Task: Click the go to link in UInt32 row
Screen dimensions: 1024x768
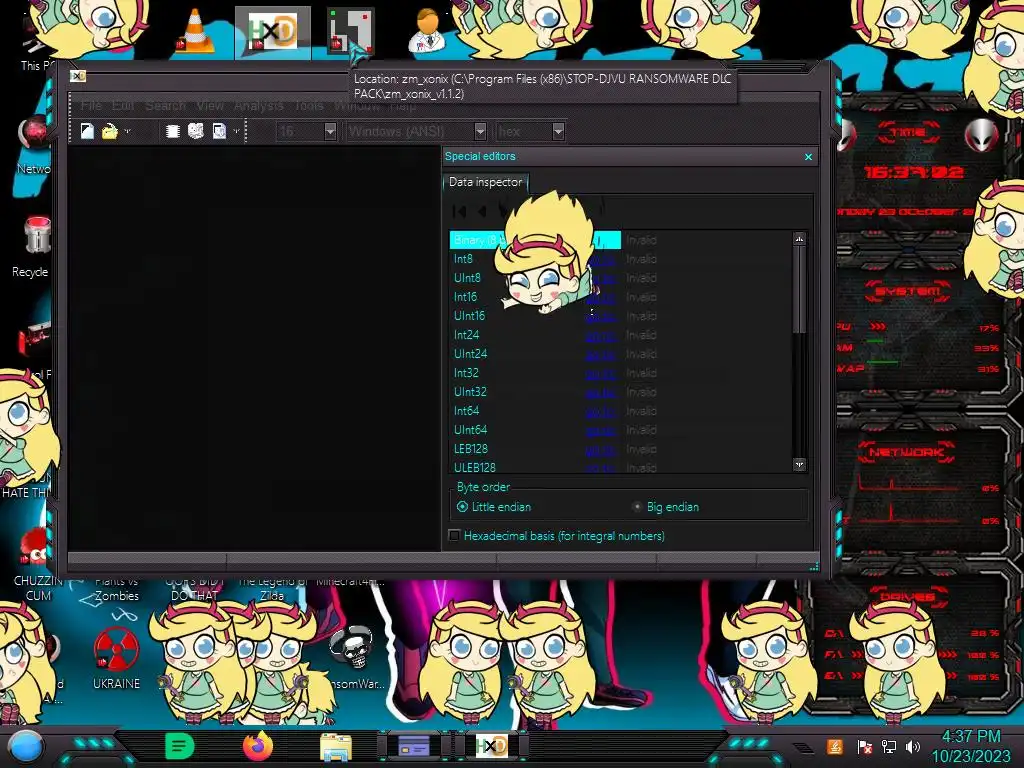Action: (x=601, y=392)
